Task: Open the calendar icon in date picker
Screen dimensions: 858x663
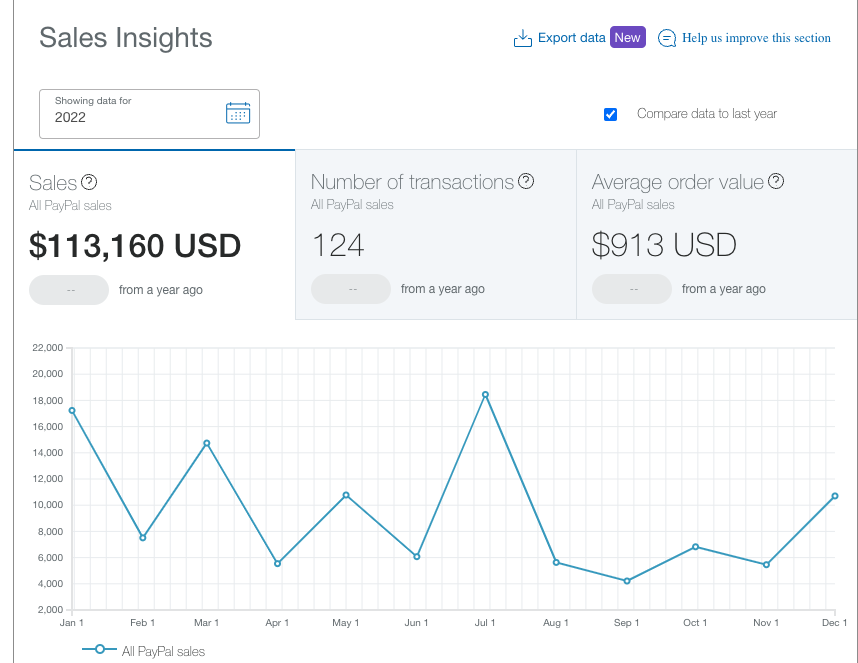Action: click(x=238, y=113)
